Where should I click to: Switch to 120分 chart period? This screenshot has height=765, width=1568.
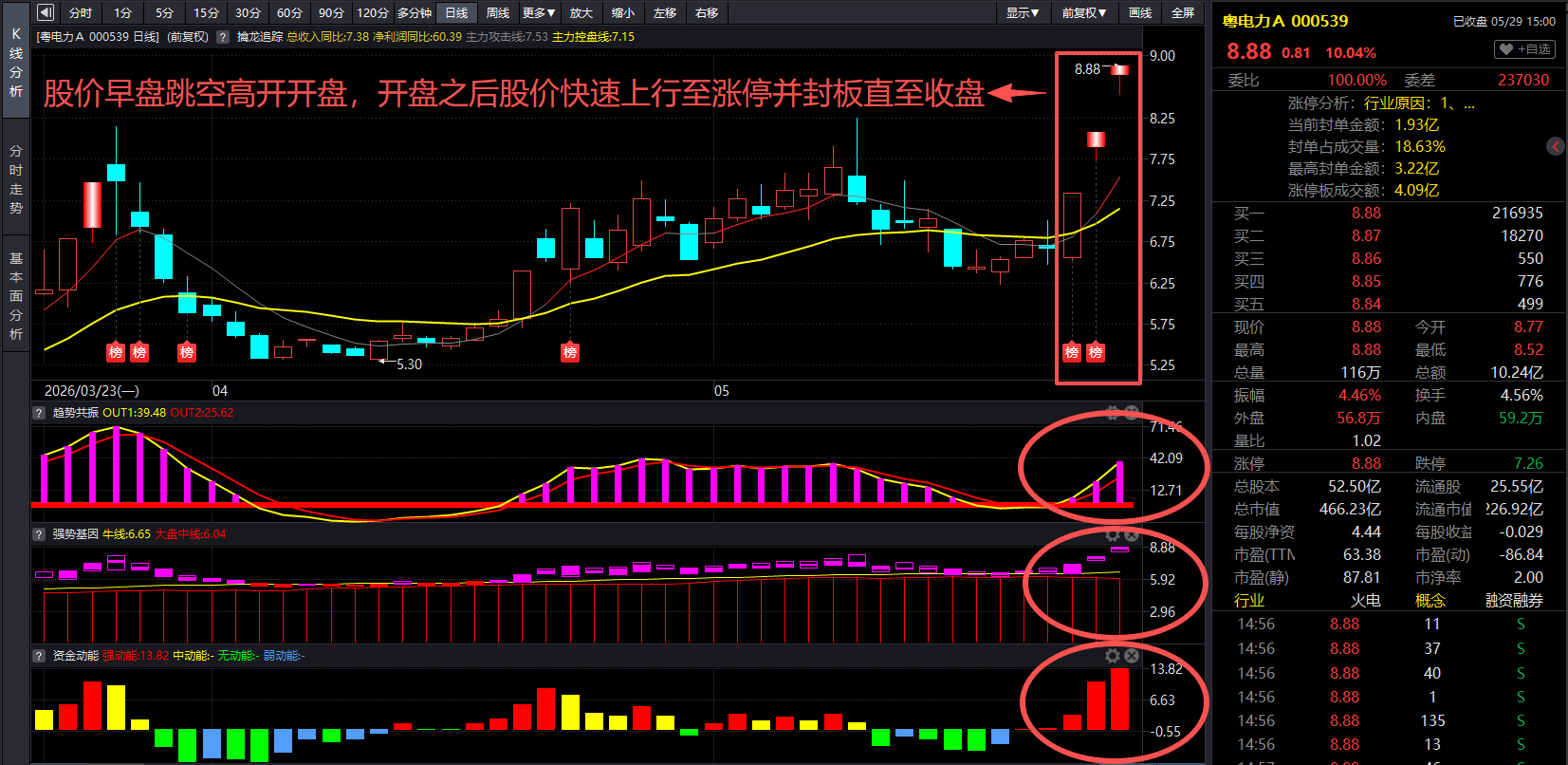click(x=373, y=12)
